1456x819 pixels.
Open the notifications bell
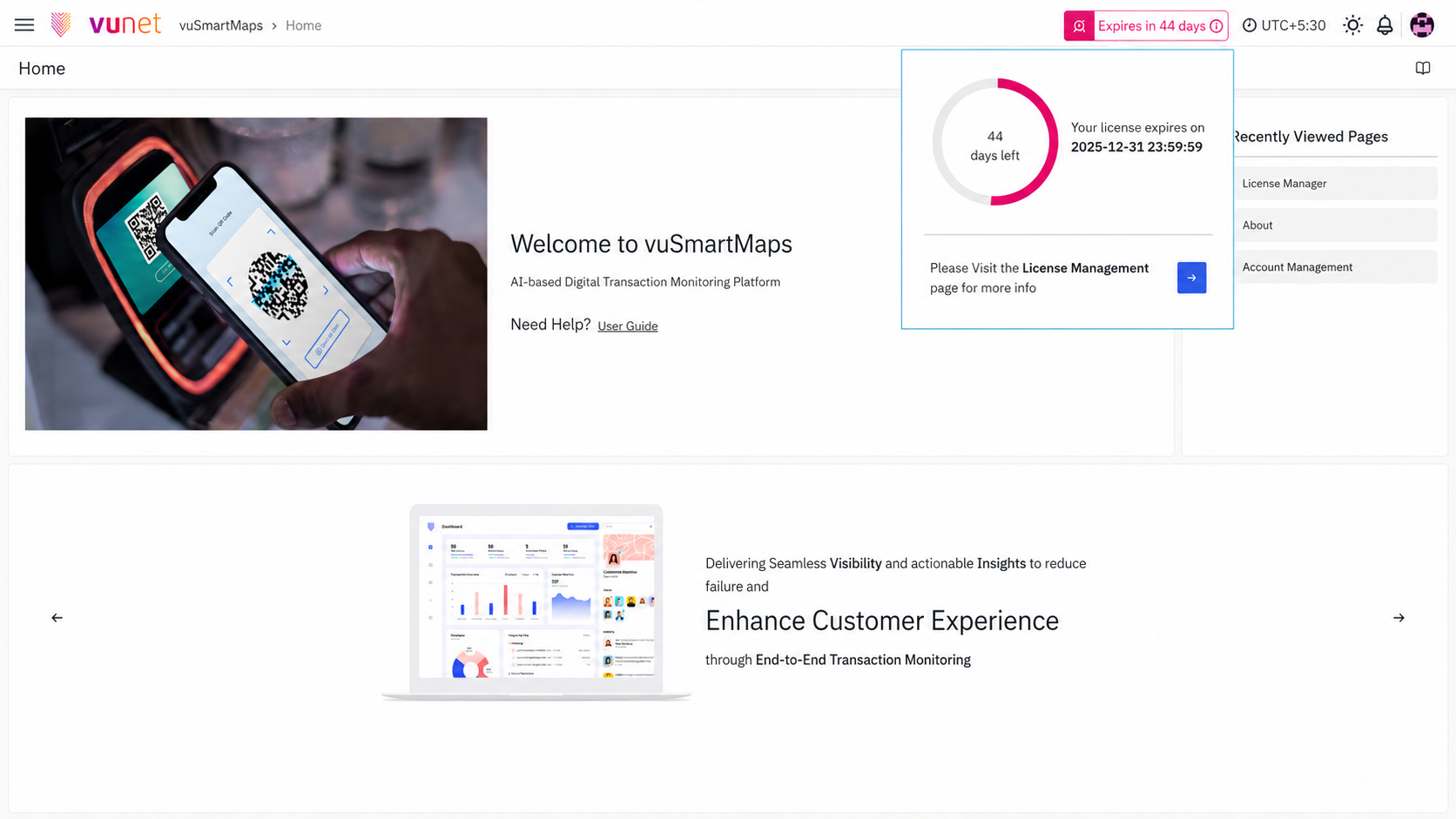click(x=1385, y=25)
